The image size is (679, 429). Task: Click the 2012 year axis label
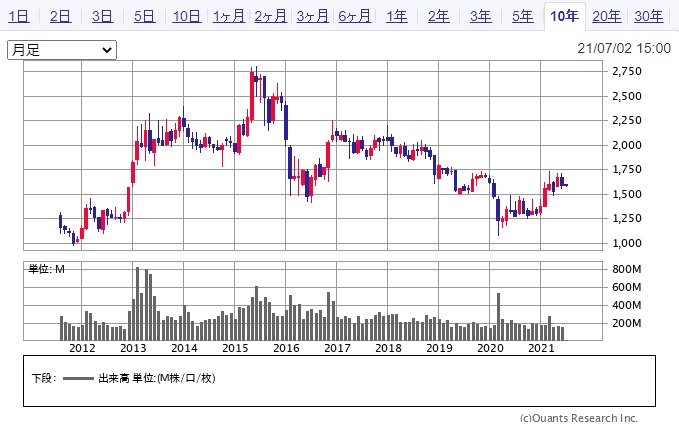tap(82, 348)
